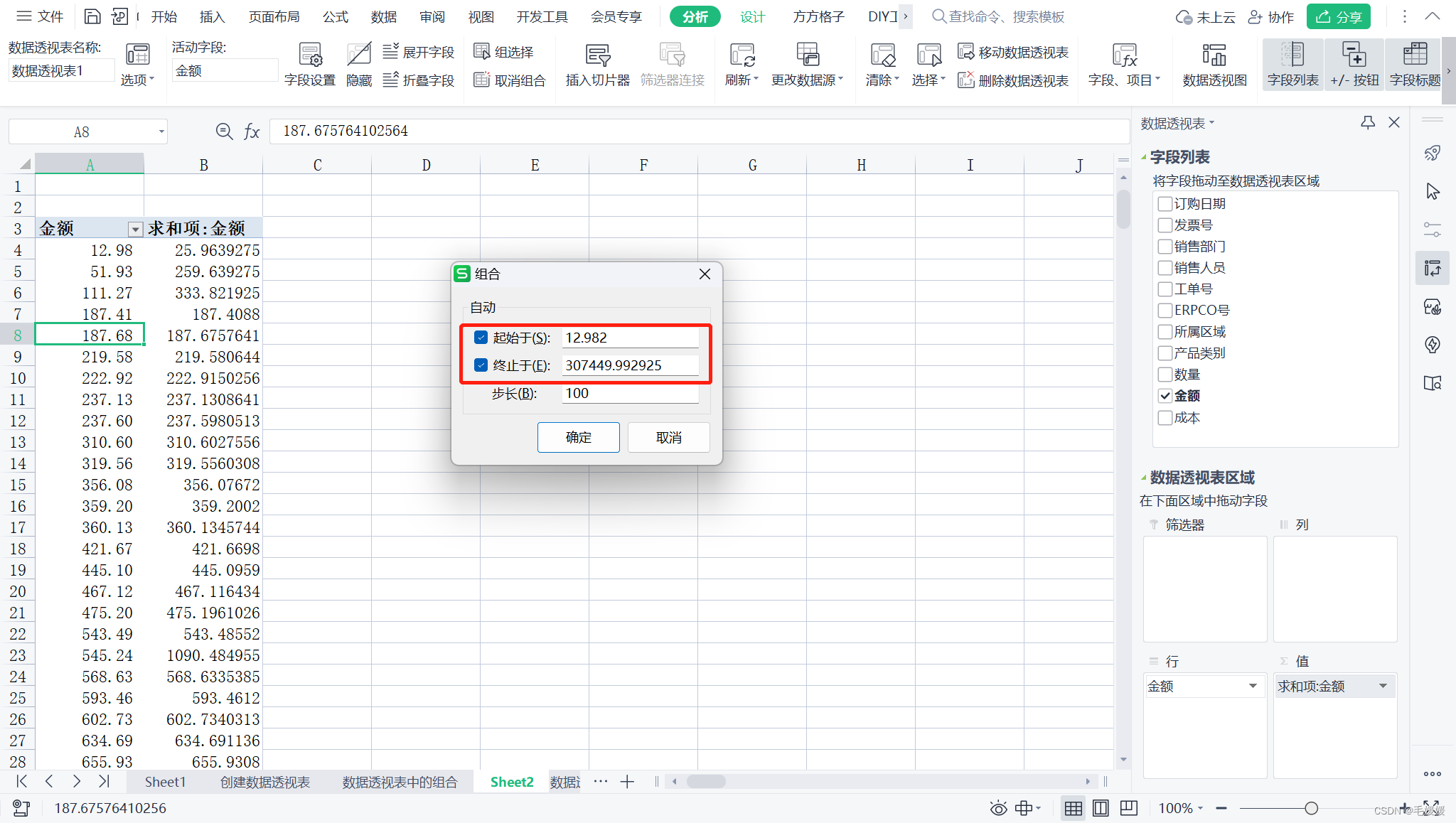
Task: Click Expand Field (展开字段)
Action: (x=418, y=52)
